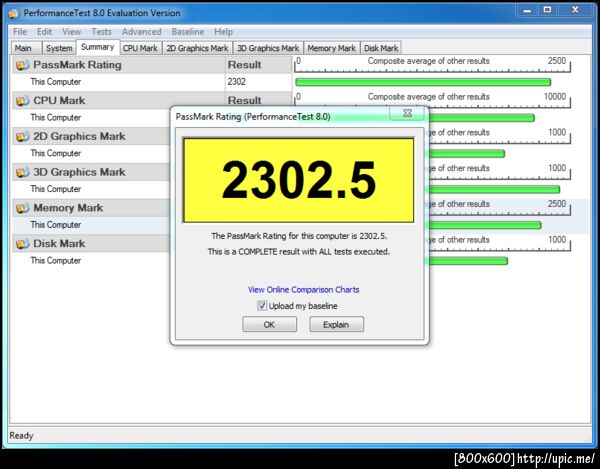The width and height of the screenshot is (600, 469).
Task: Select This Computer under Disk Mark
Action: coord(55,261)
